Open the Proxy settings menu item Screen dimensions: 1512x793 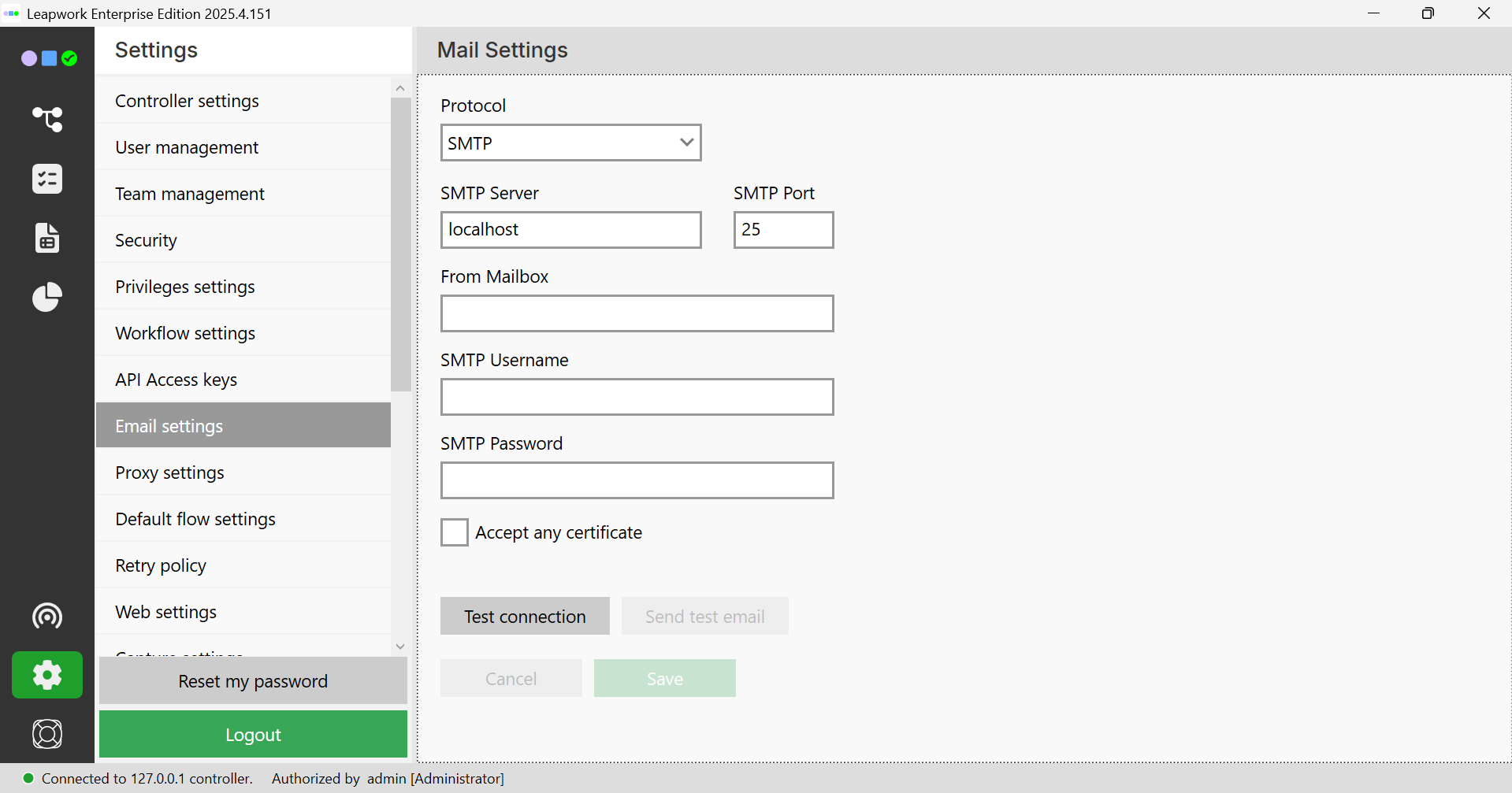(243, 472)
